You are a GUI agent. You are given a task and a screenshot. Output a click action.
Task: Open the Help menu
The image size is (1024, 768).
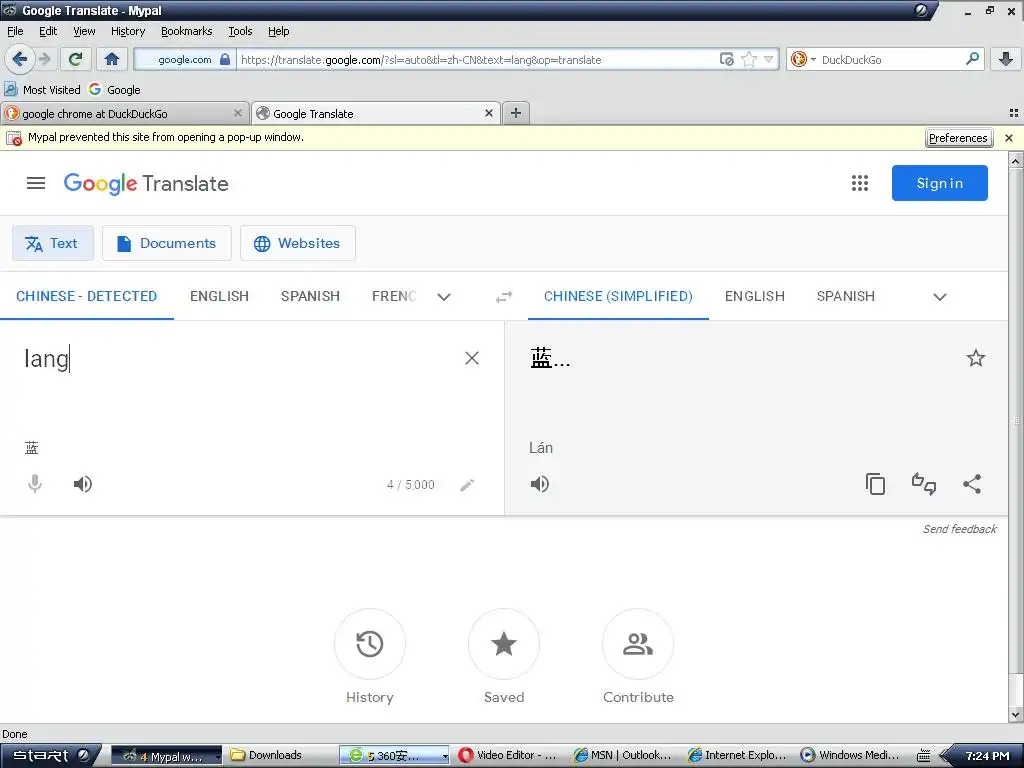click(x=278, y=31)
